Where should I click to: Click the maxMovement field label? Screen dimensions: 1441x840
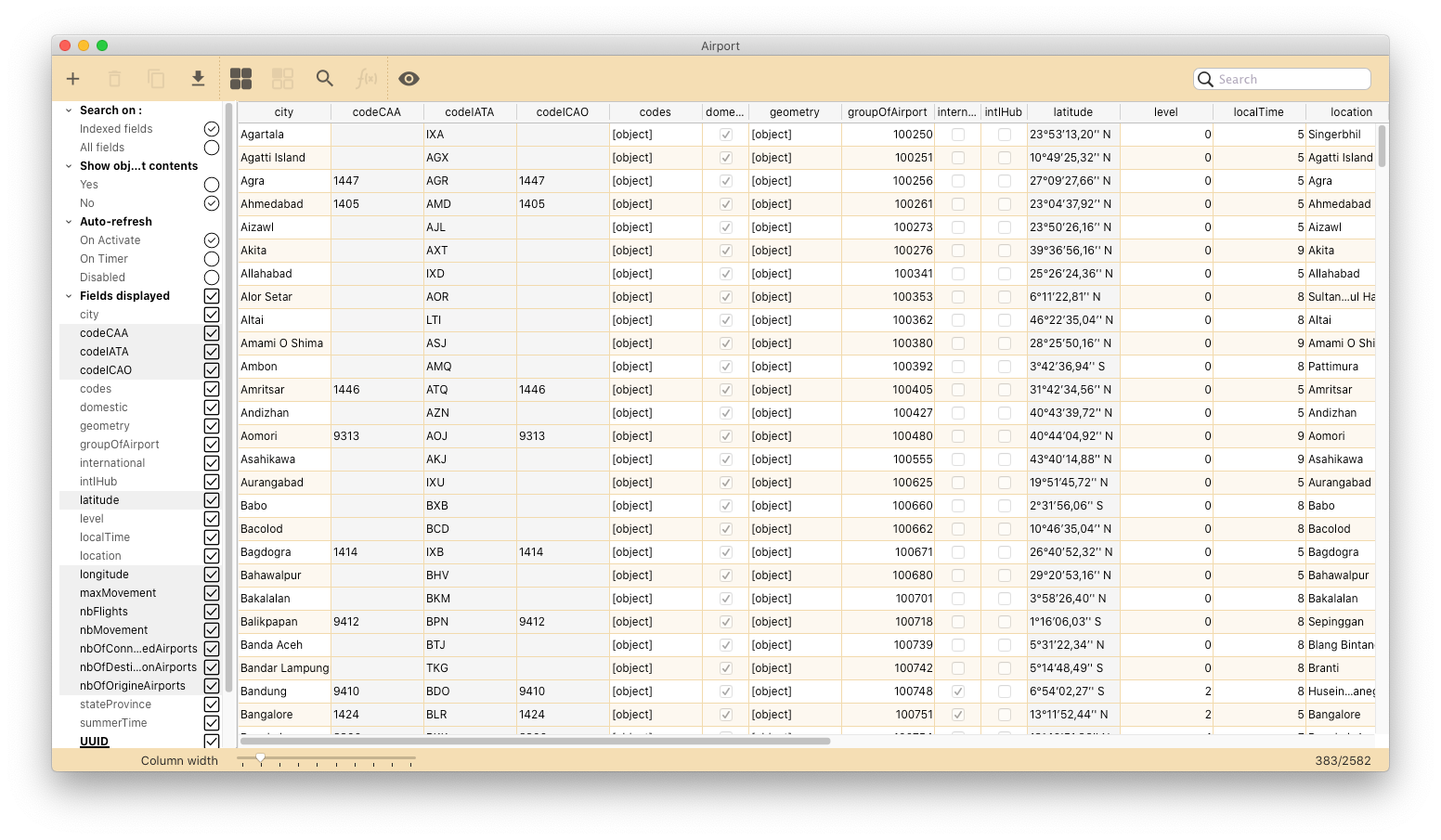click(118, 593)
